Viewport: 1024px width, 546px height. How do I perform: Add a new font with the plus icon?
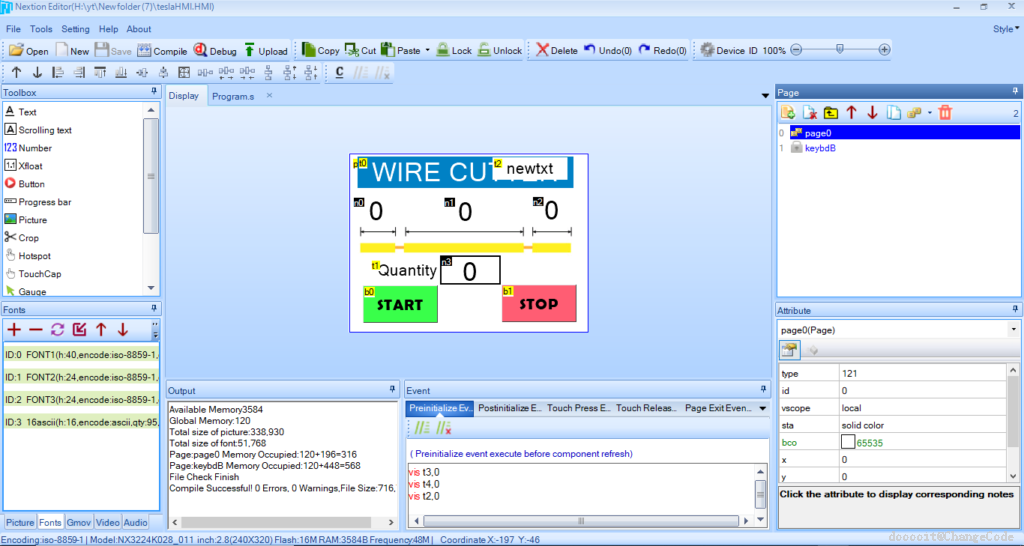click(x=14, y=329)
